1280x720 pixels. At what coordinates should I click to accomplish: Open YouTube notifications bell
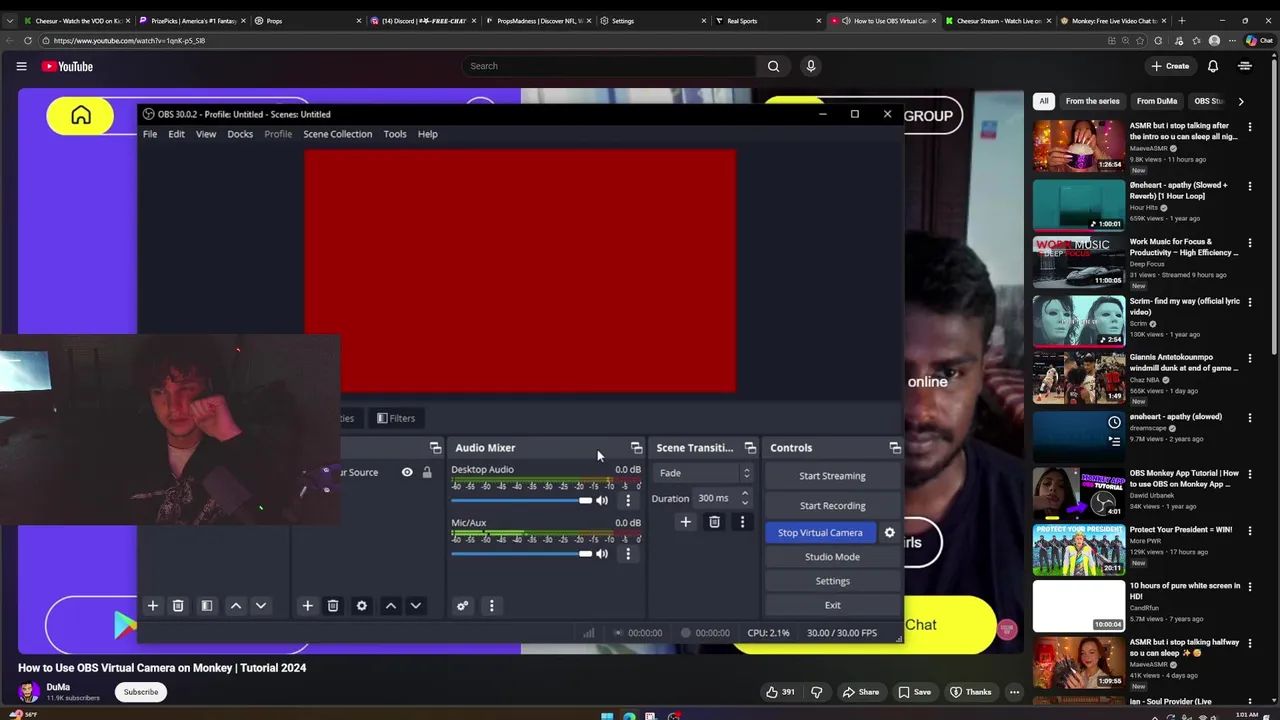point(1213,66)
